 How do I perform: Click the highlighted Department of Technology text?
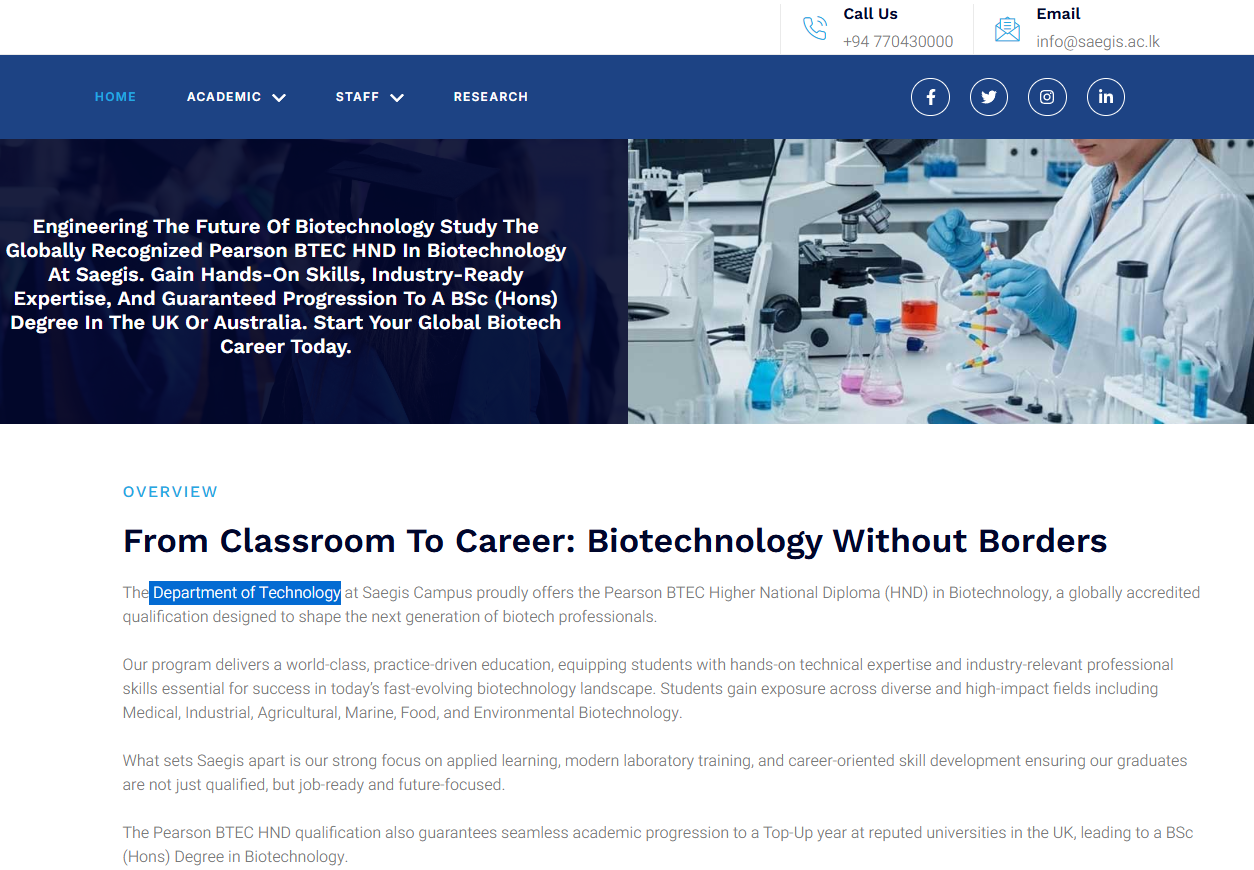click(246, 593)
